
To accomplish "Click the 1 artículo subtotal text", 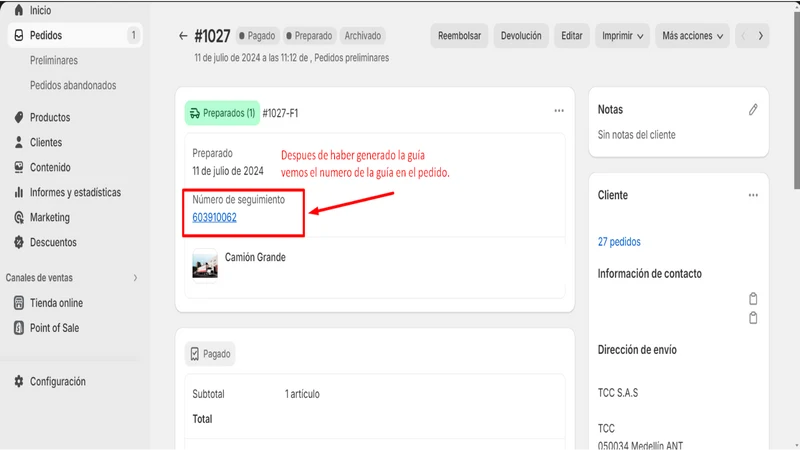I will pyautogui.click(x=302, y=394).
